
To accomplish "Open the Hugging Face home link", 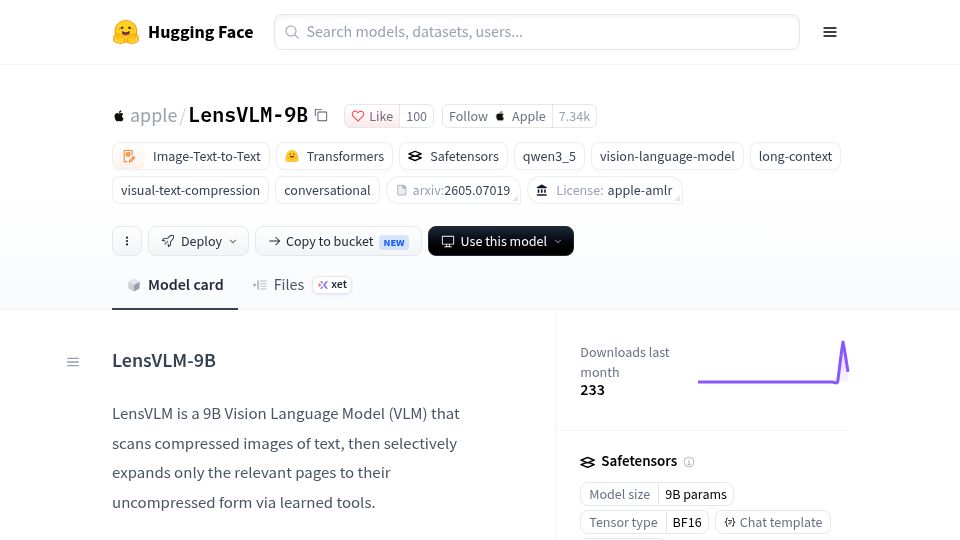I will 183,32.
